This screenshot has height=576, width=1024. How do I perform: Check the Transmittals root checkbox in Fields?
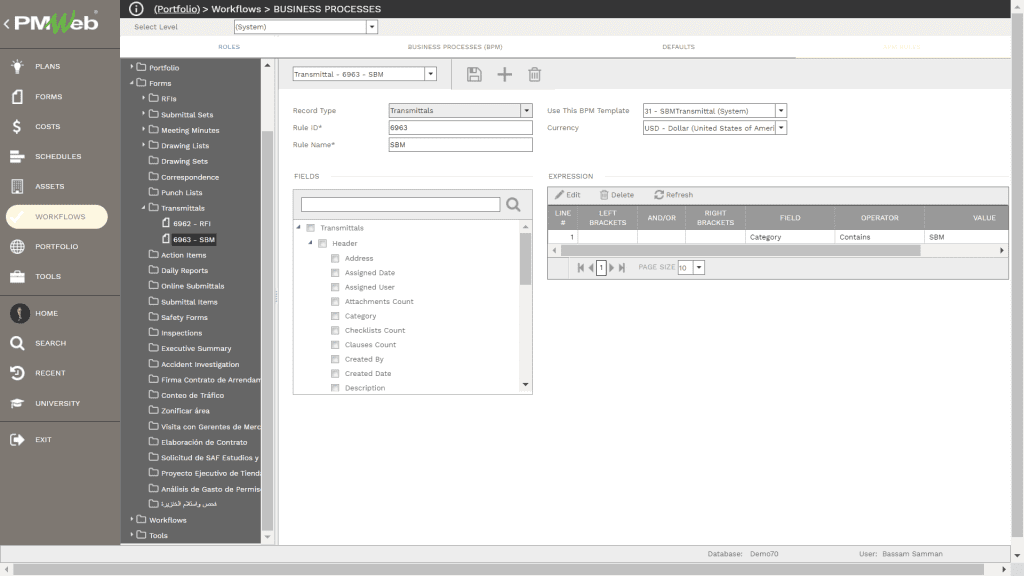(x=311, y=228)
